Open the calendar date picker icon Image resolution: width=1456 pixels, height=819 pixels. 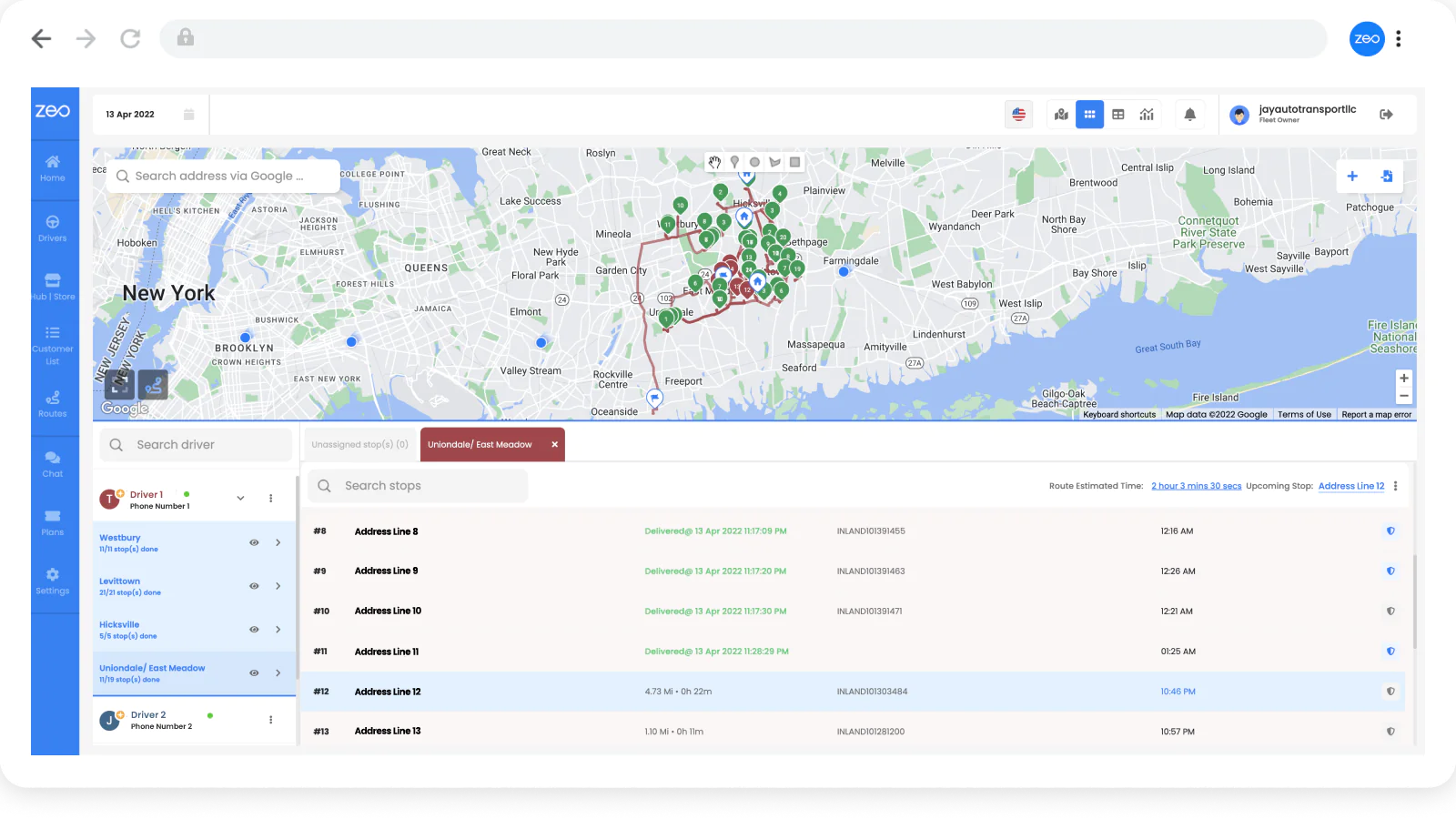click(189, 115)
